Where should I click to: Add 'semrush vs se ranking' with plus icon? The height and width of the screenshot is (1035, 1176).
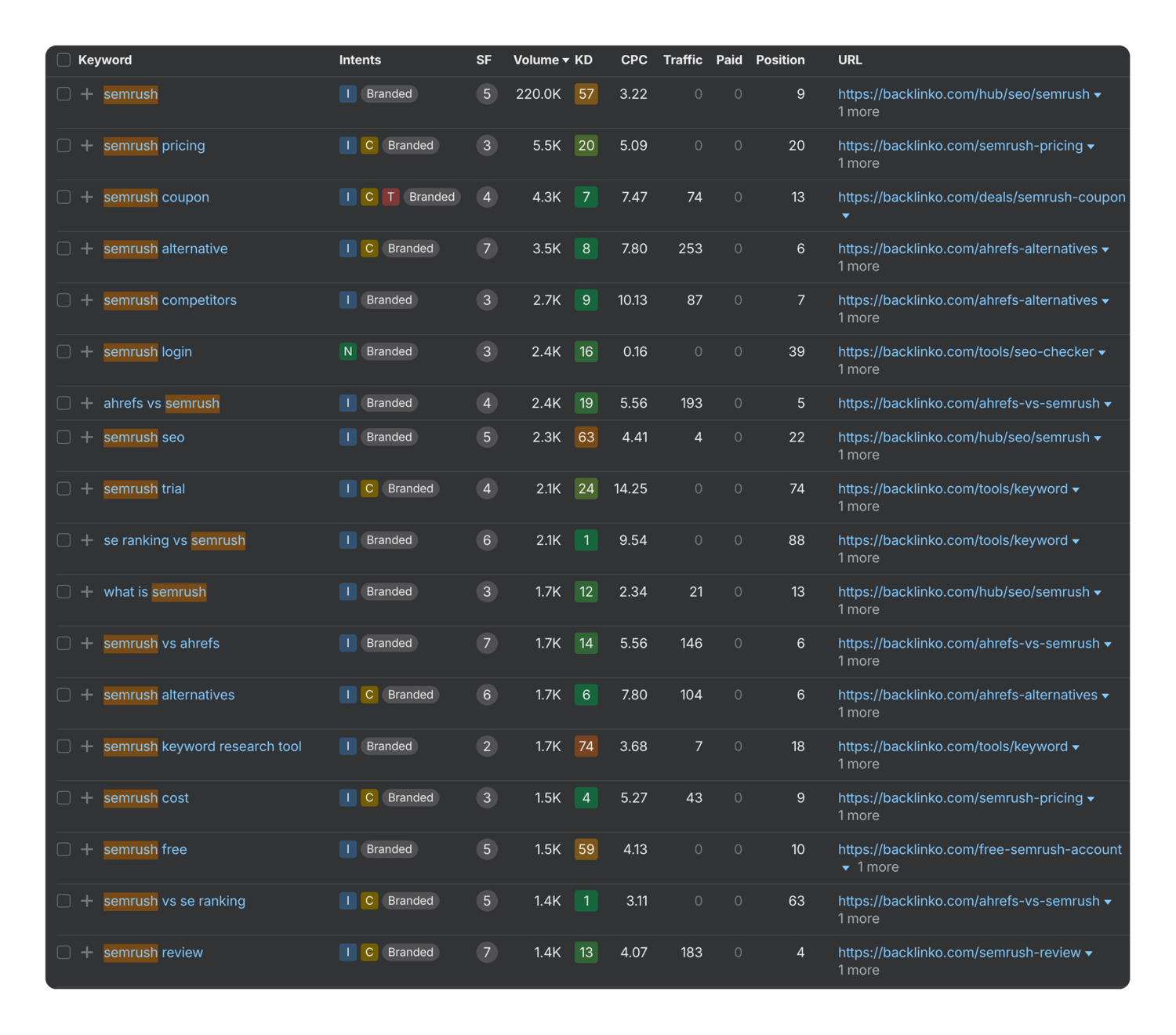coord(87,901)
